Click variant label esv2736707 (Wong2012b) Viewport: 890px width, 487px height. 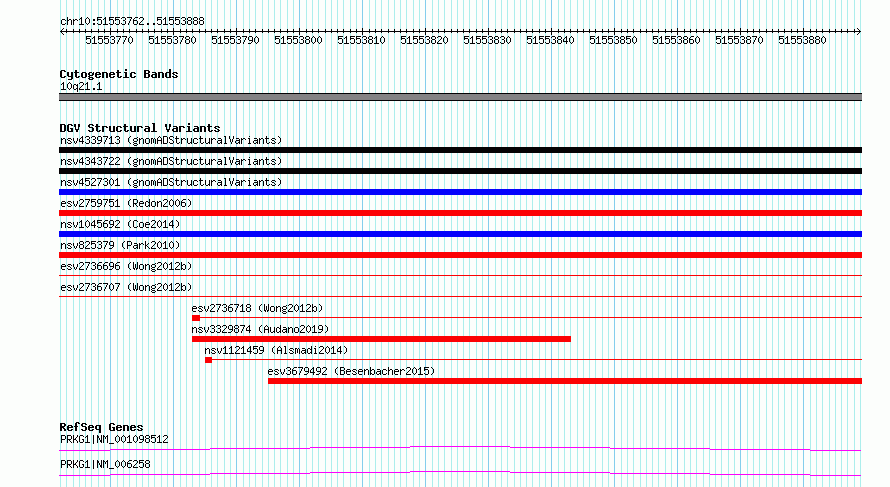[126, 287]
